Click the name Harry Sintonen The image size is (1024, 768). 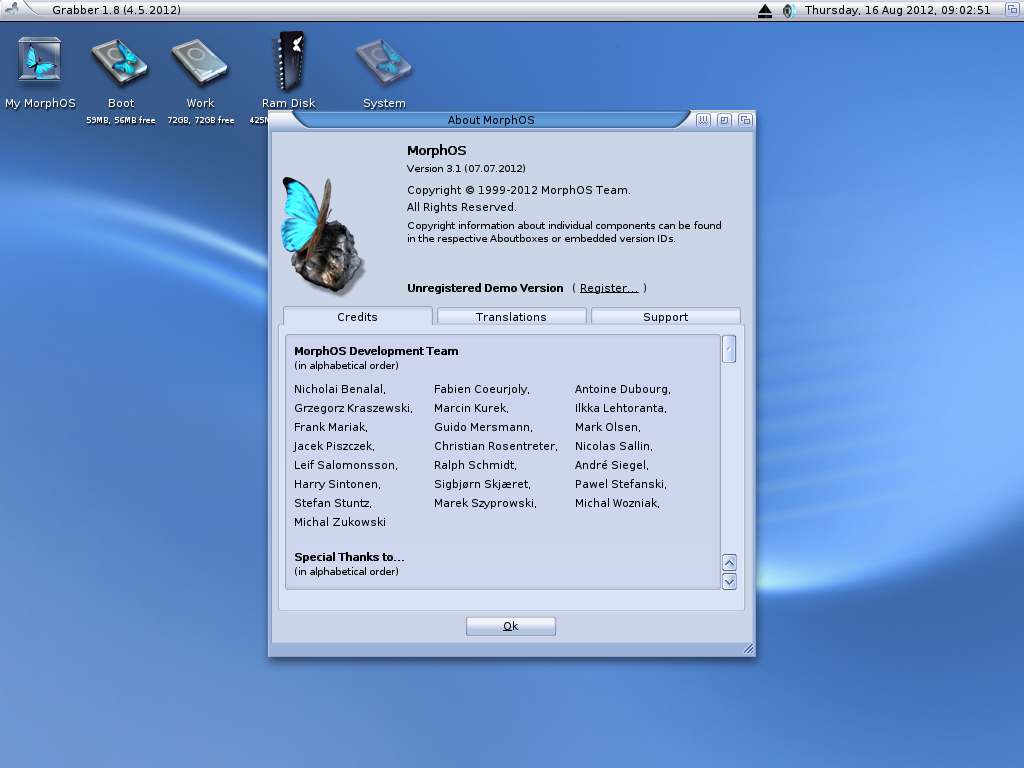coord(337,484)
